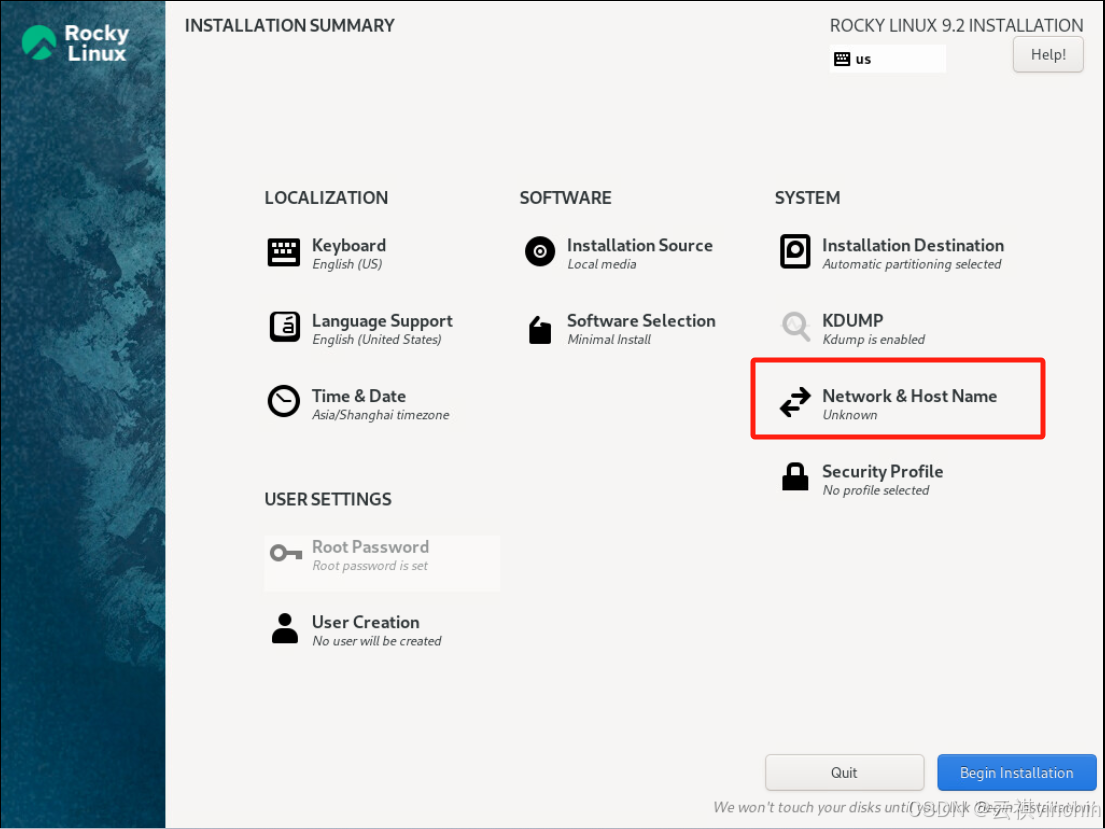Click the LOCALIZATION section heading
1105x829 pixels.
326,198
